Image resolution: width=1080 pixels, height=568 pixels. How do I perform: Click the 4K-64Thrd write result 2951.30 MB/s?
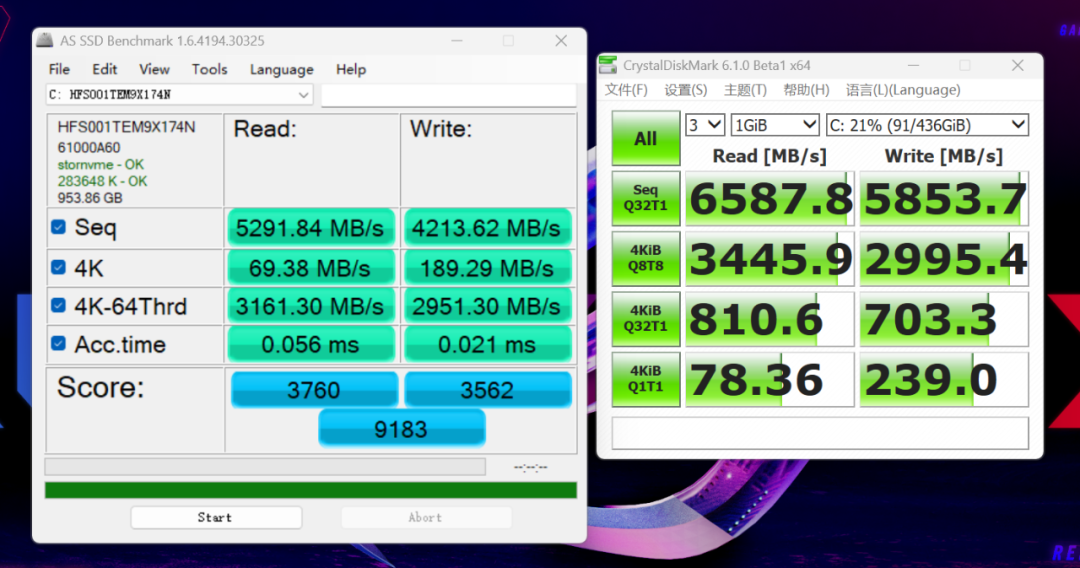[487, 306]
